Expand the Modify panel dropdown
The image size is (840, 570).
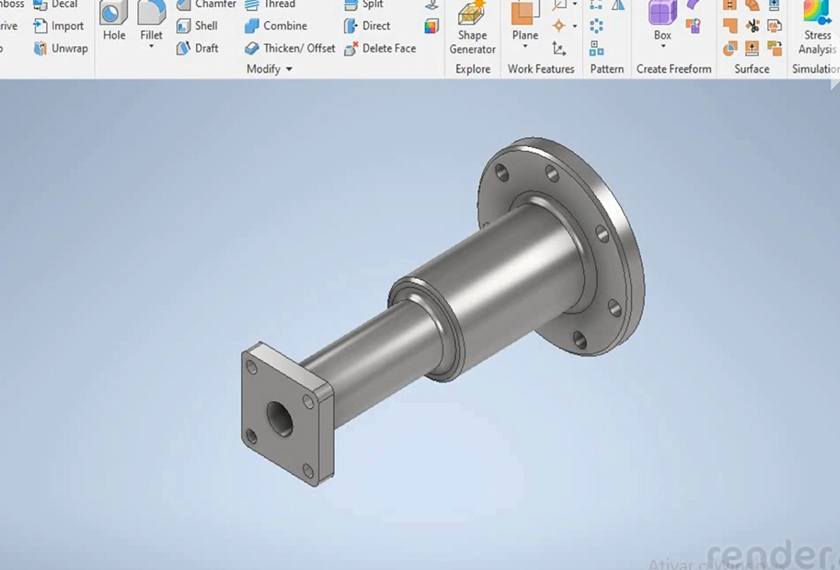click(x=289, y=69)
